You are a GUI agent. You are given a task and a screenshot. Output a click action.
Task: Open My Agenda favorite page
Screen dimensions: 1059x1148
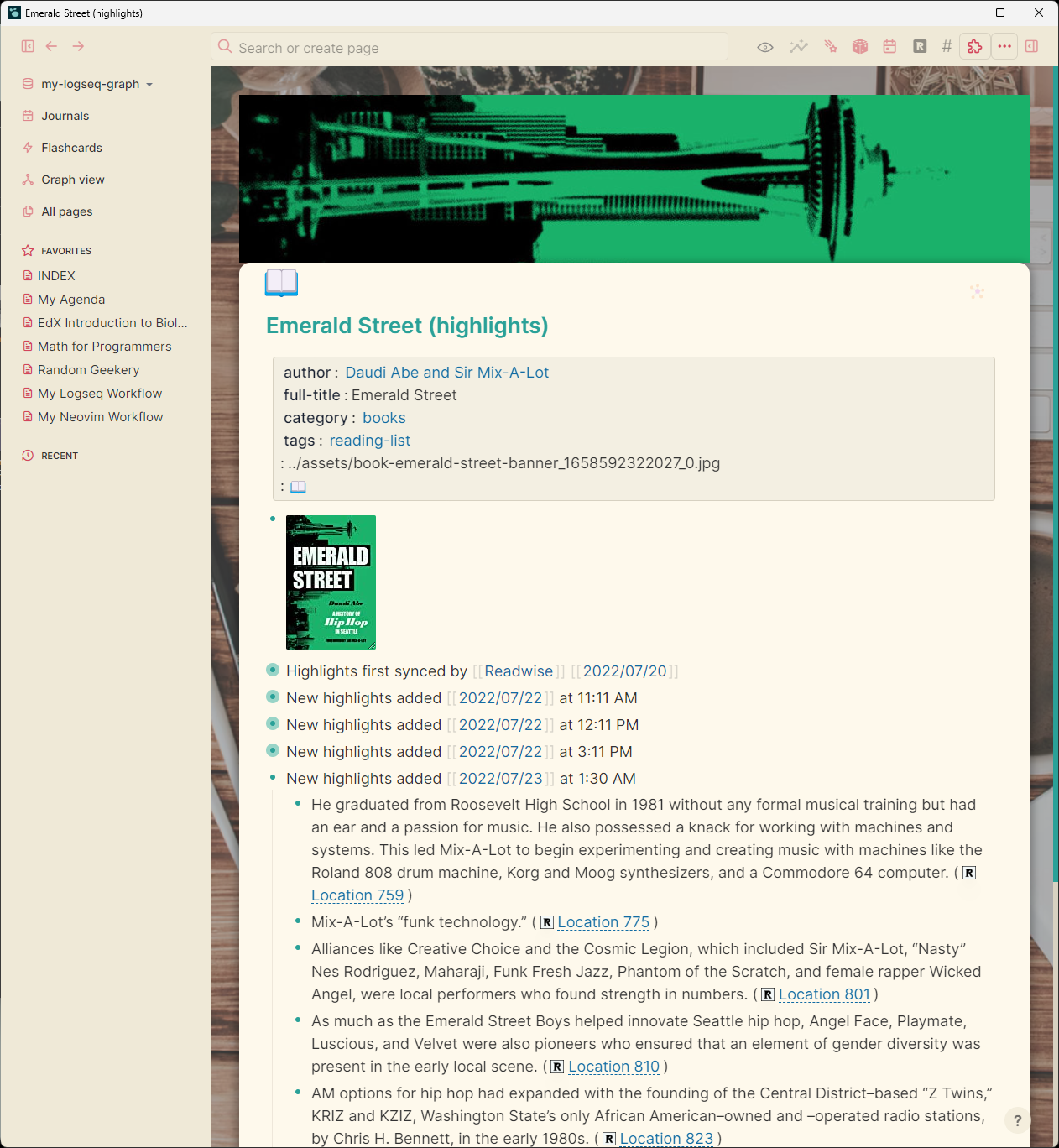pyautogui.click(x=71, y=300)
